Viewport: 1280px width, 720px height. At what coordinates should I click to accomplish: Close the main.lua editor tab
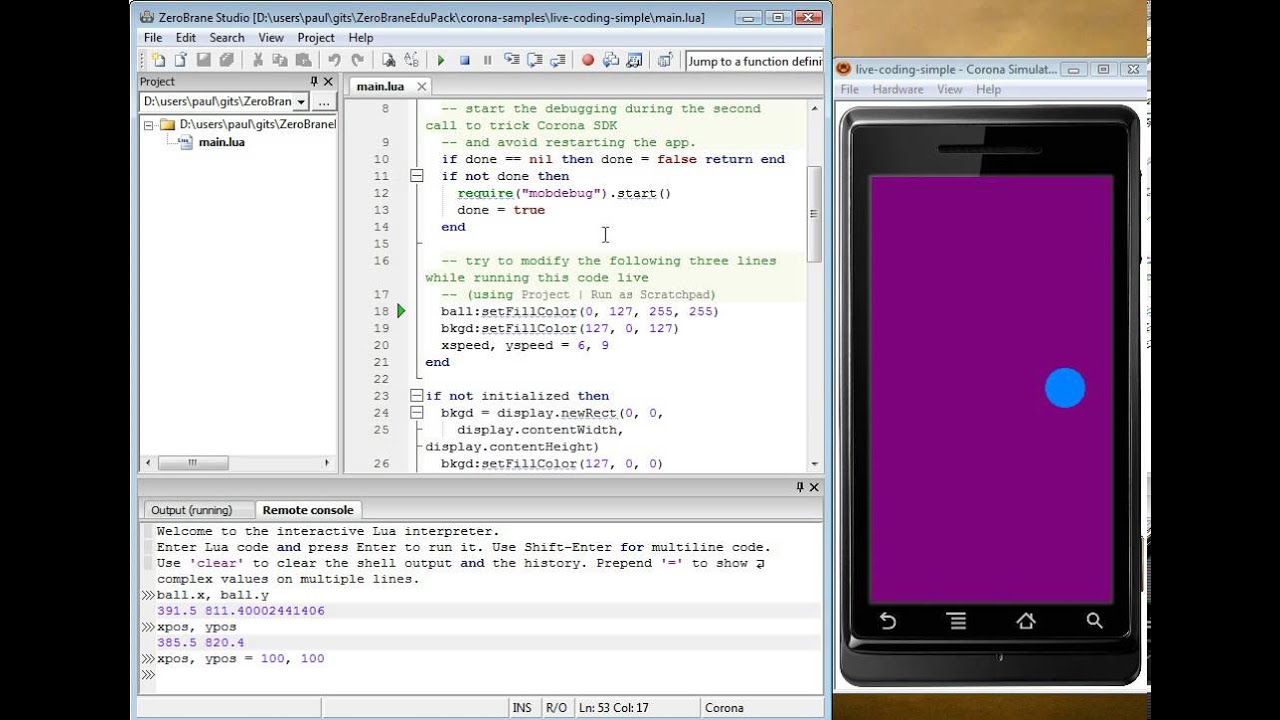pyautogui.click(x=421, y=86)
